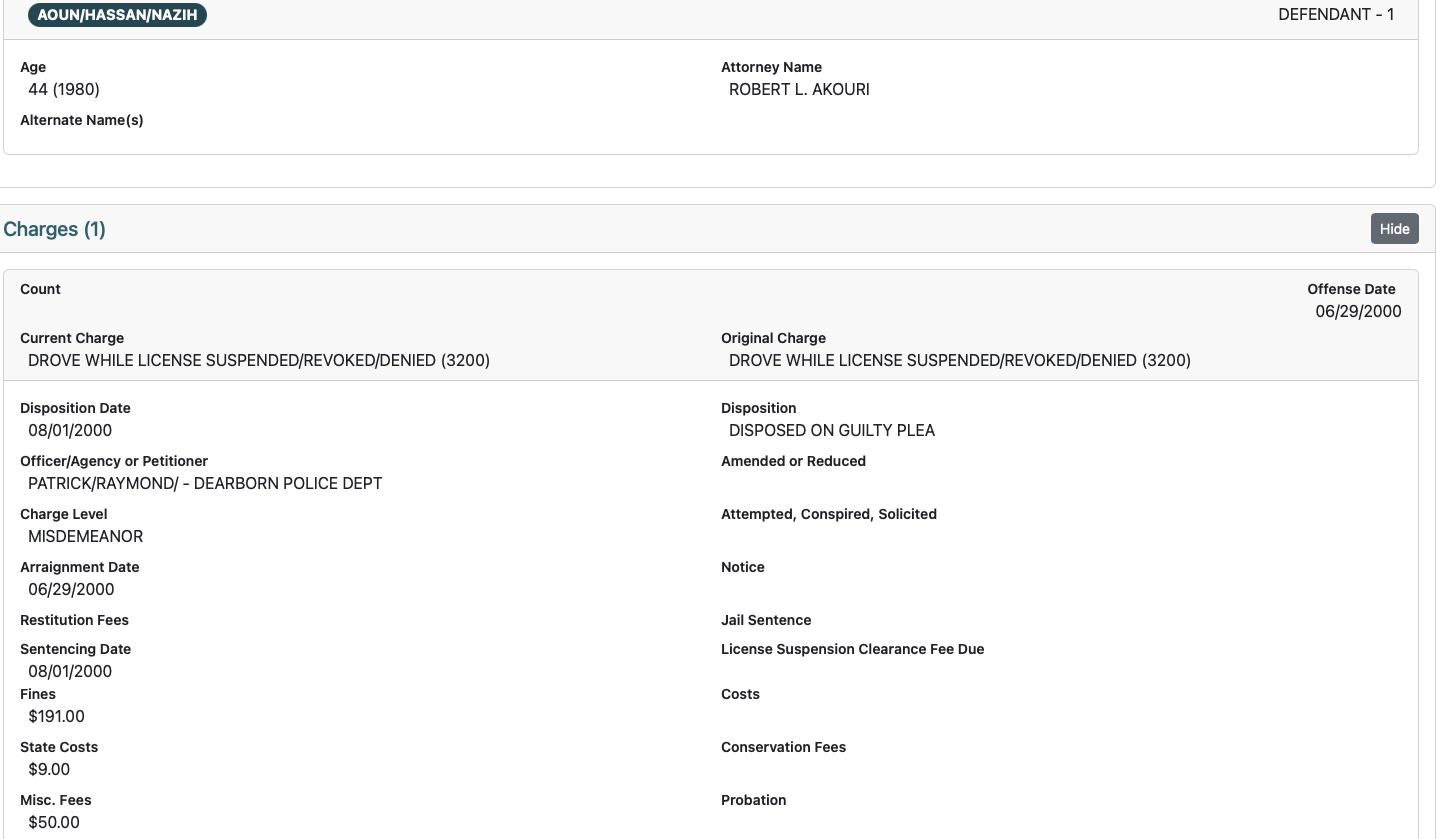
Task: Select the $191.00 fines amount
Action: (56, 716)
